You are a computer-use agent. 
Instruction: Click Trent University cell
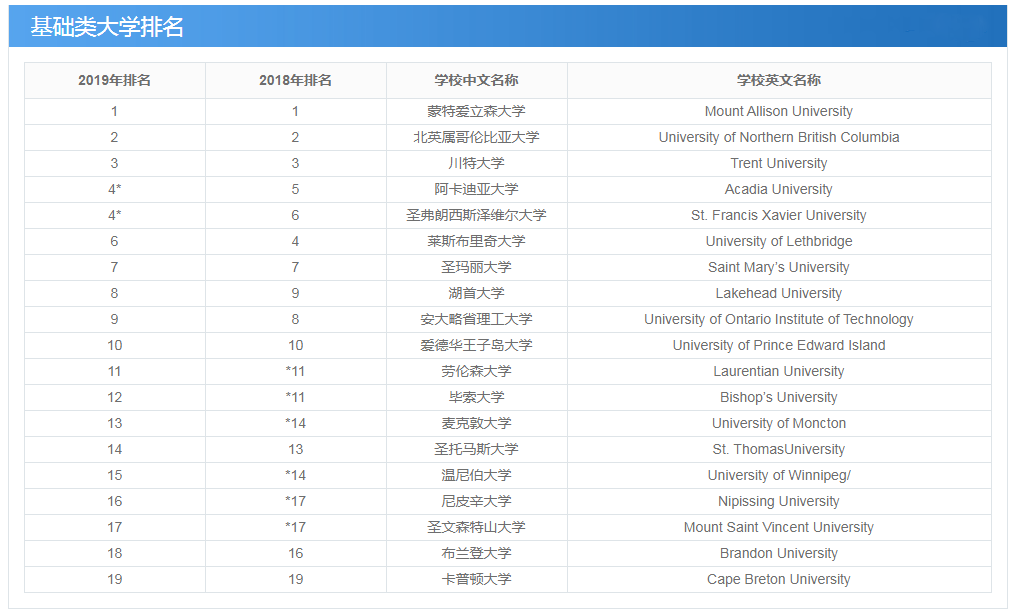click(x=778, y=163)
